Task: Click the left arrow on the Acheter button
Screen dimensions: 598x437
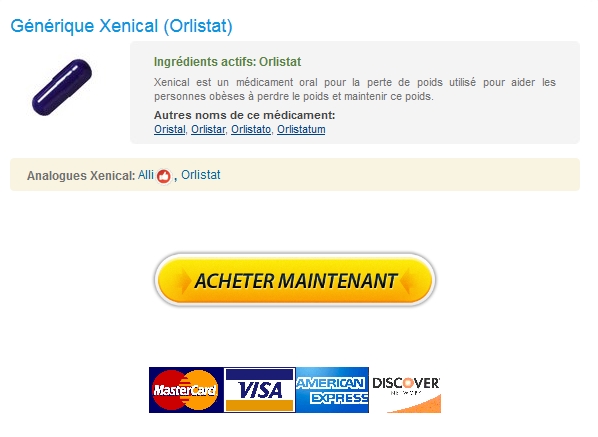Action: tap(185, 281)
